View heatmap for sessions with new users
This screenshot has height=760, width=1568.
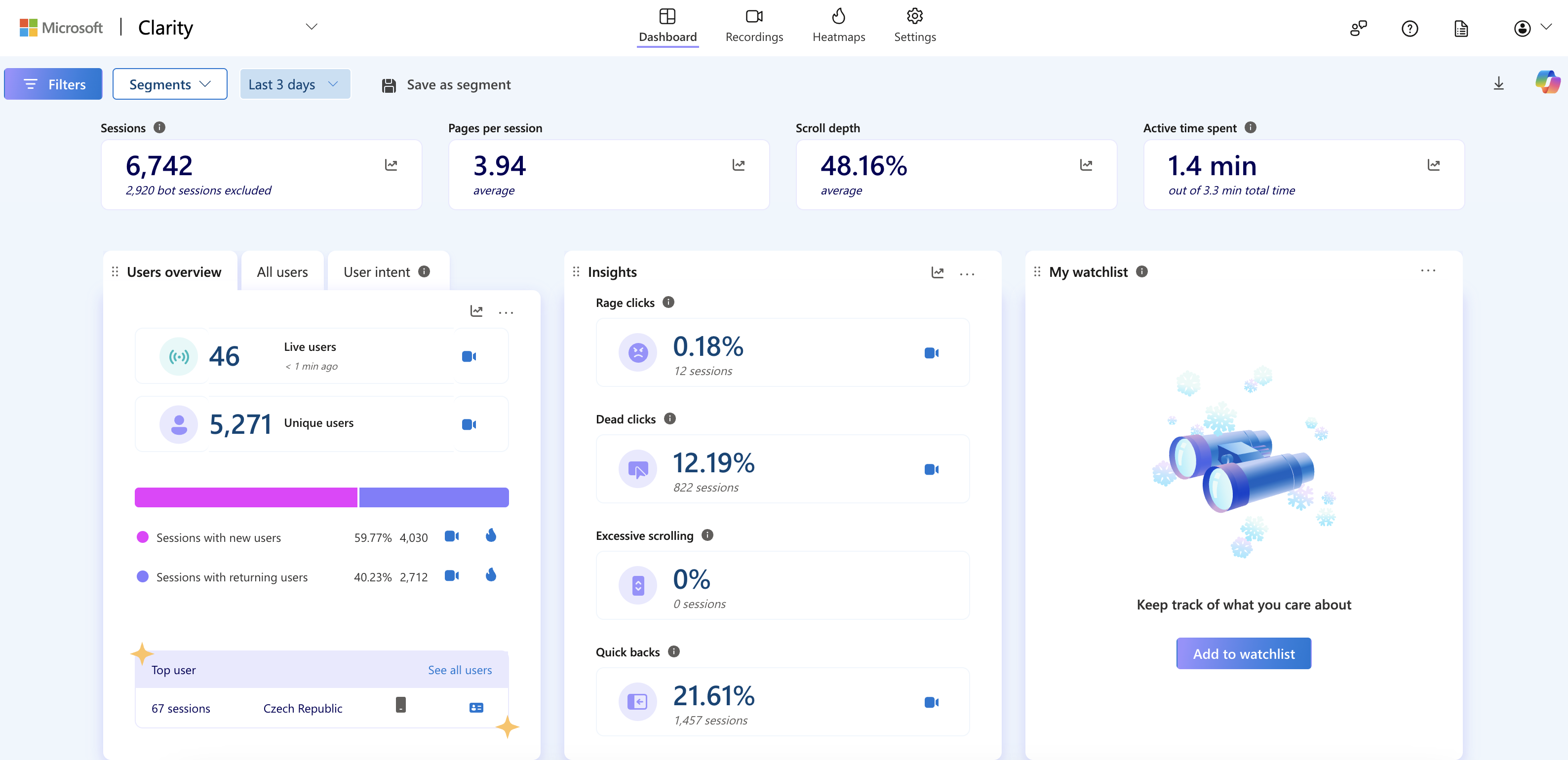(x=491, y=536)
